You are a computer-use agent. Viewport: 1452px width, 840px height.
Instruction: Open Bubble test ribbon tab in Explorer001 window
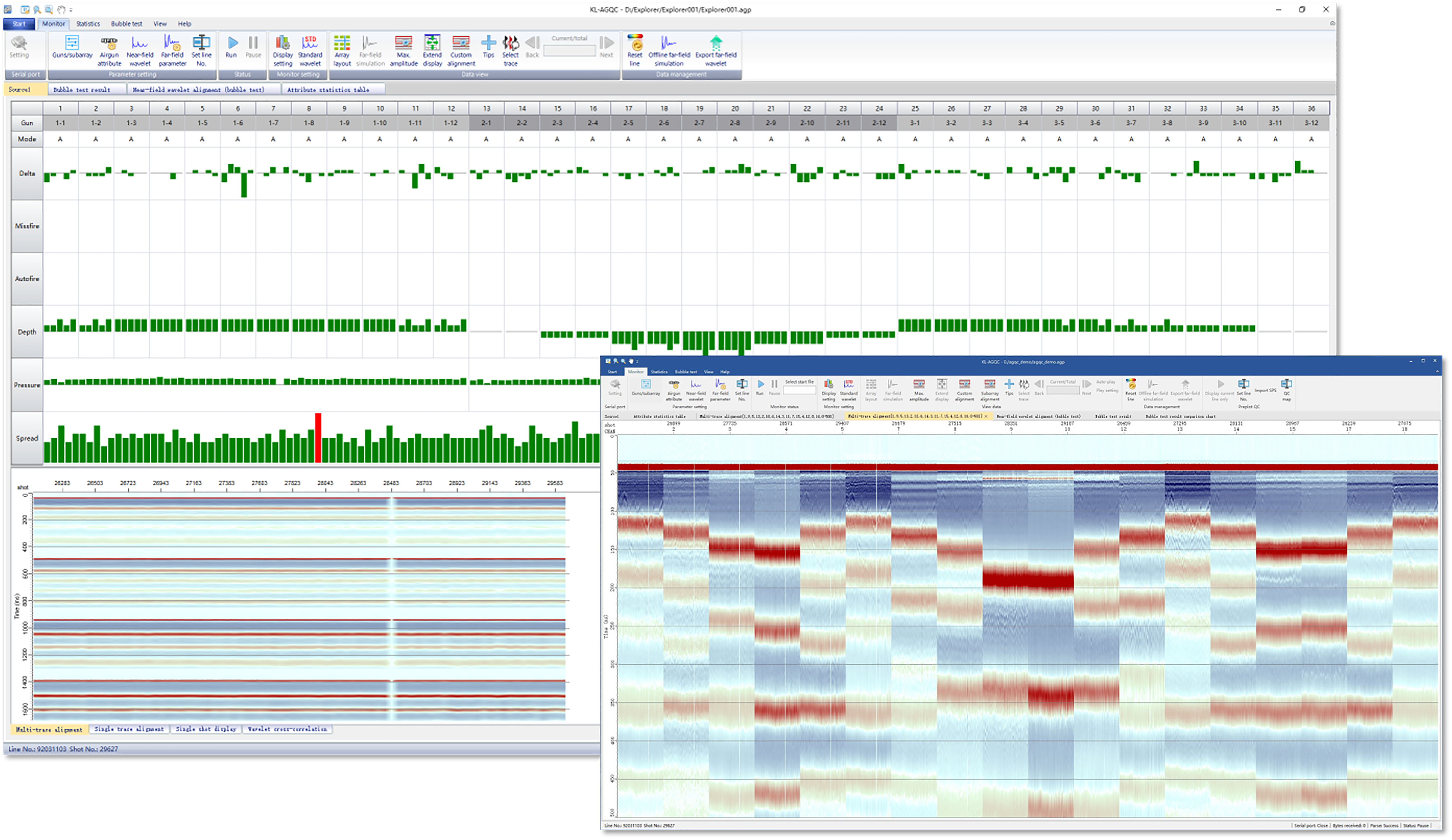(126, 23)
